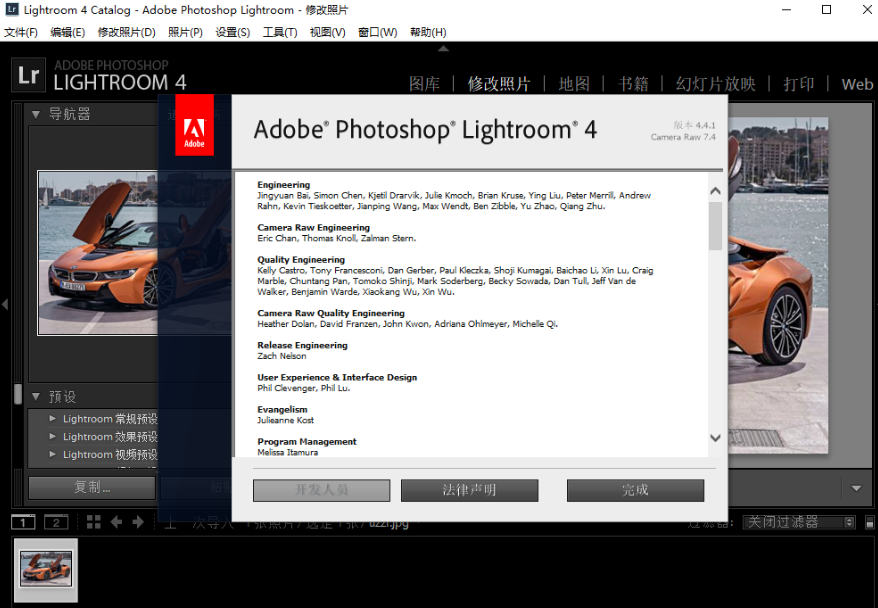The height and width of the screenshot is (608, 878).
Task: Open the 关闭过滤器 filter dropdown
Action: tap(799, 522)
